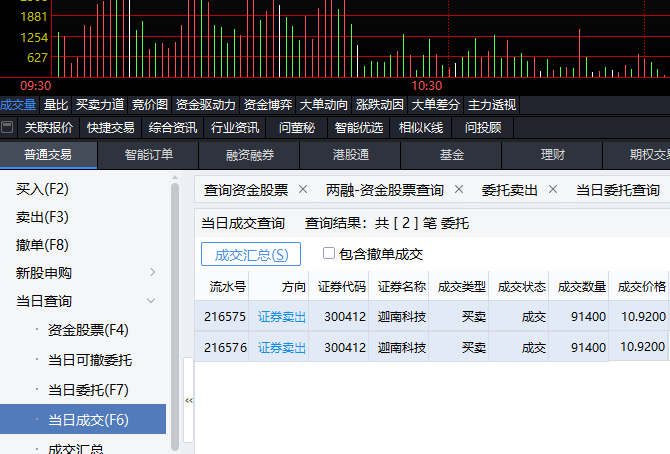Switch to the 期权交易 tab

[x=637, y=155]
